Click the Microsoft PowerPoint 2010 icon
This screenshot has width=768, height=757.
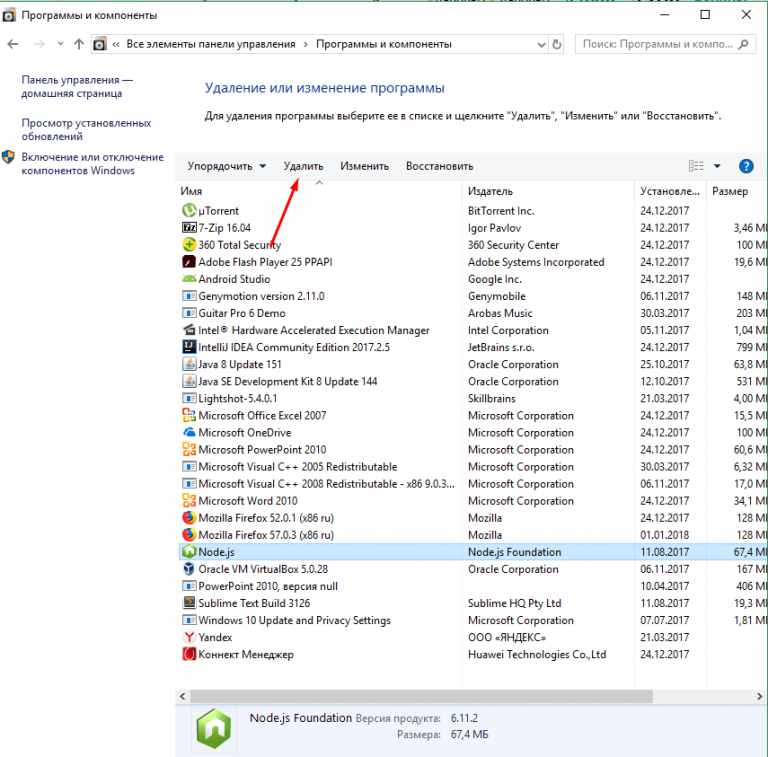[x=189, y=449]
